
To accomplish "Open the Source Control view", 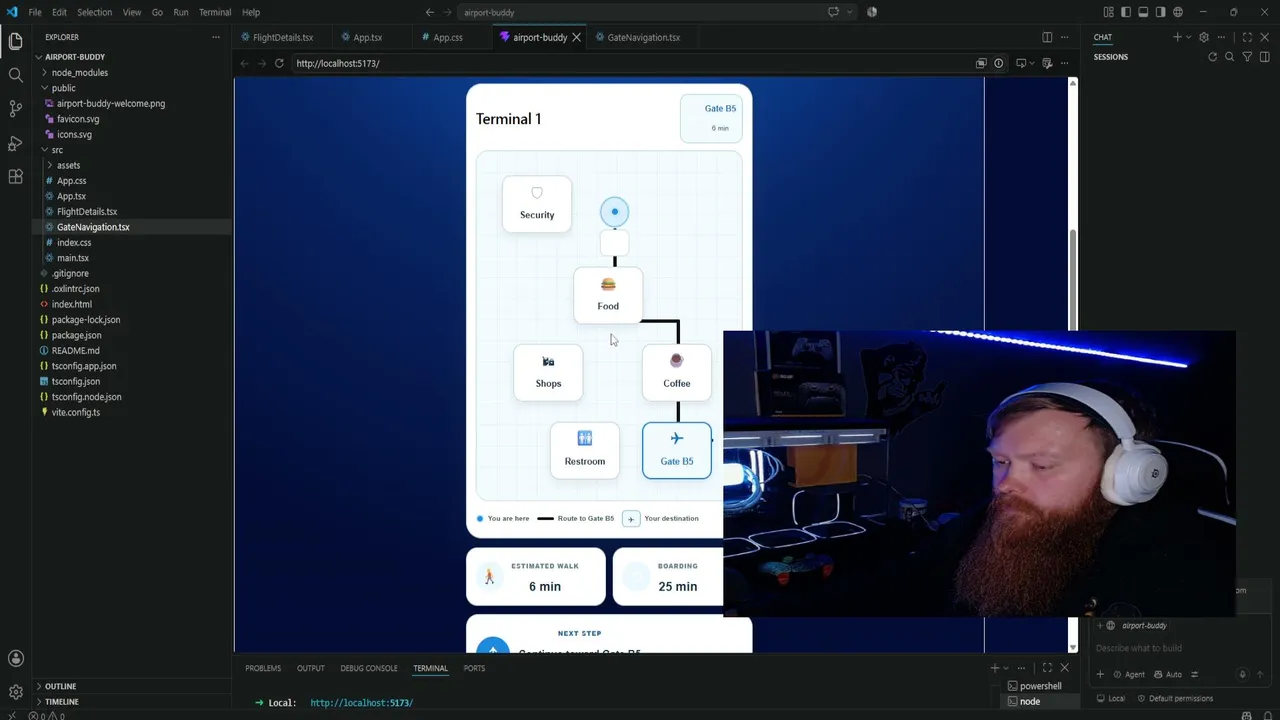I will click(x=15, y=108).
